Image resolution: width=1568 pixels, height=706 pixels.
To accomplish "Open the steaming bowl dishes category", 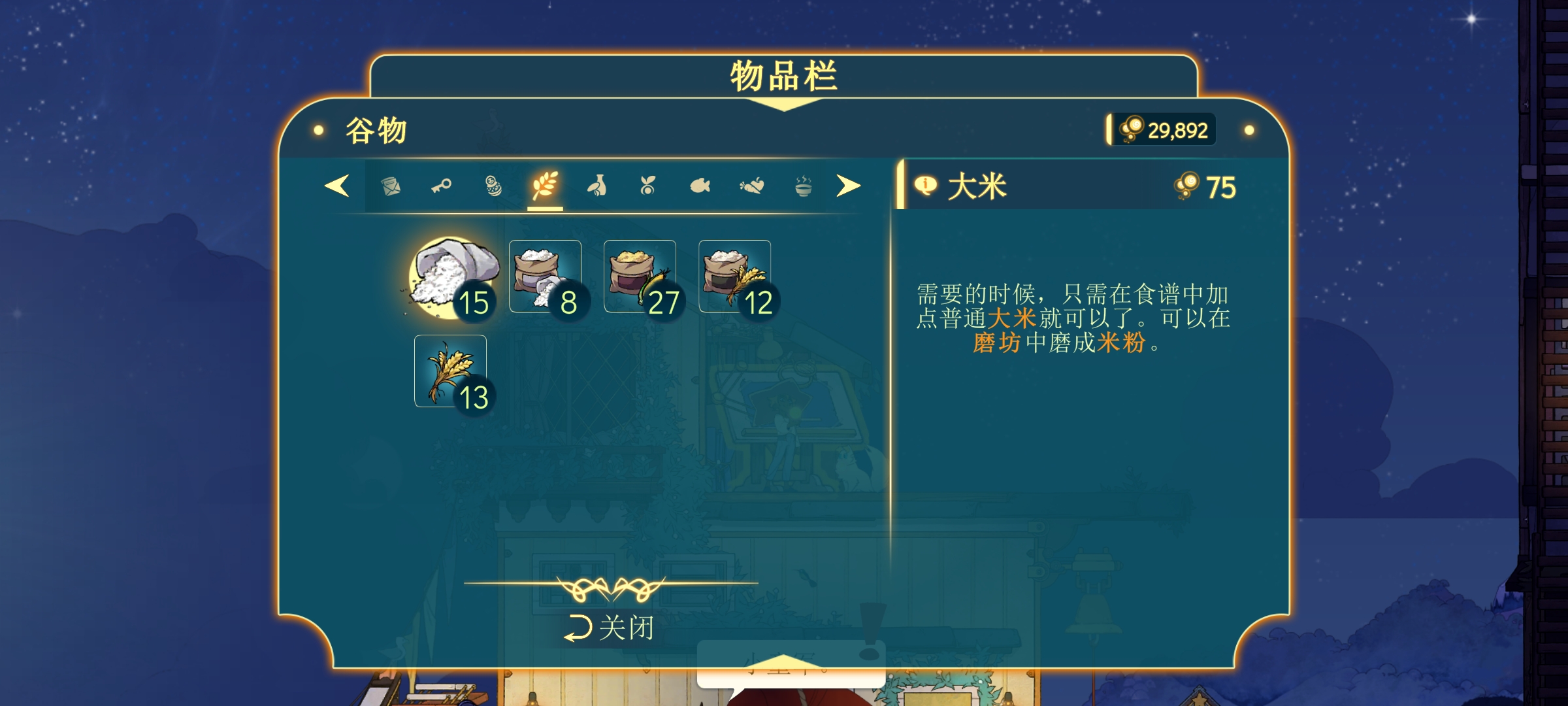I will (x=803, y=186).
